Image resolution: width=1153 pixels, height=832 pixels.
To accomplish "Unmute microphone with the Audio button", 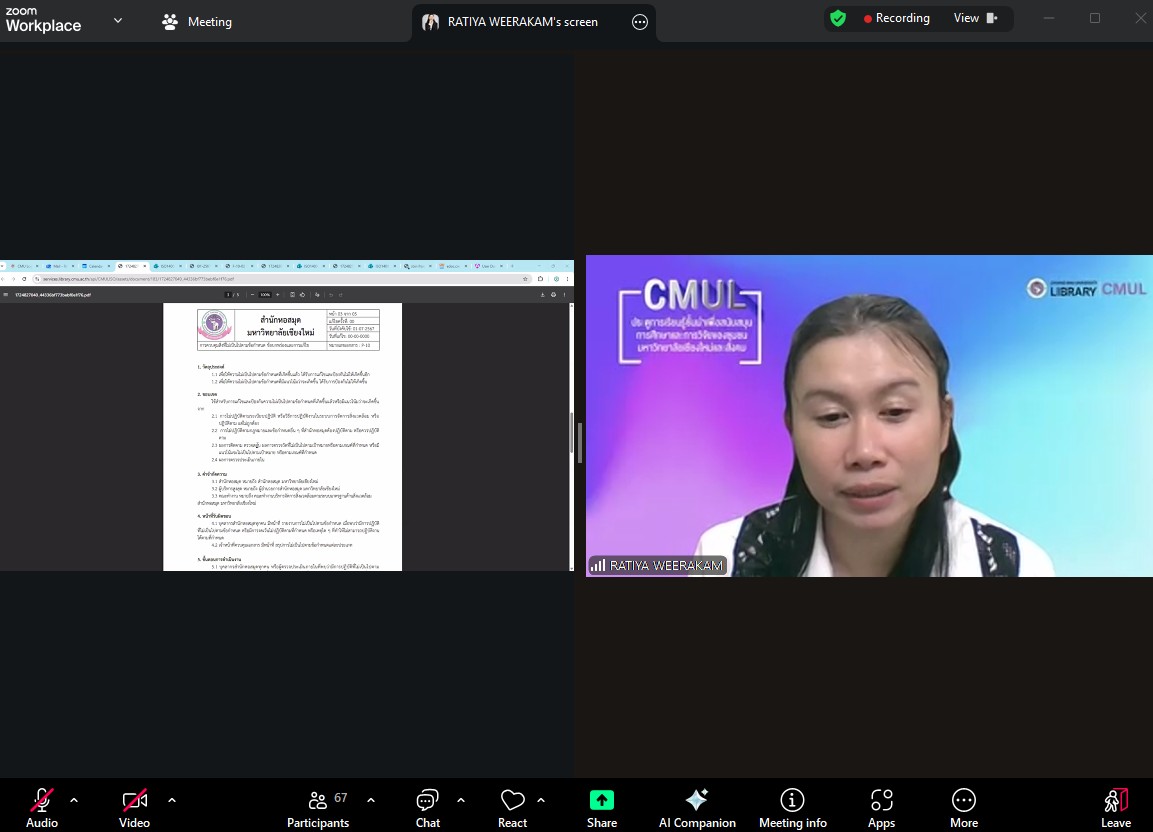I will pyautogui.click(x=42, y=807).
